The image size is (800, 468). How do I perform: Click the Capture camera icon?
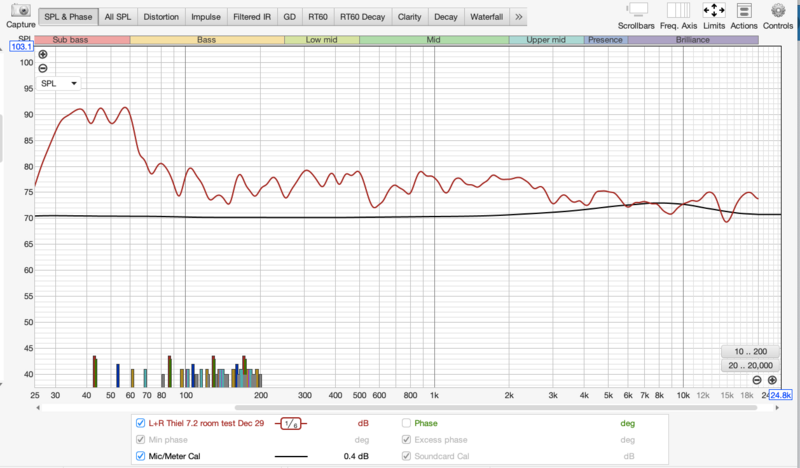[20, 11]
